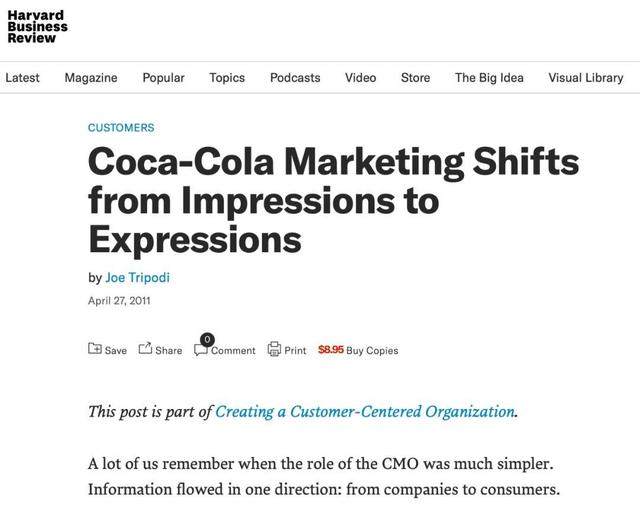Open the Topics menu item
The height and width of the screenshot is (505, 640).
pos(227,78)
